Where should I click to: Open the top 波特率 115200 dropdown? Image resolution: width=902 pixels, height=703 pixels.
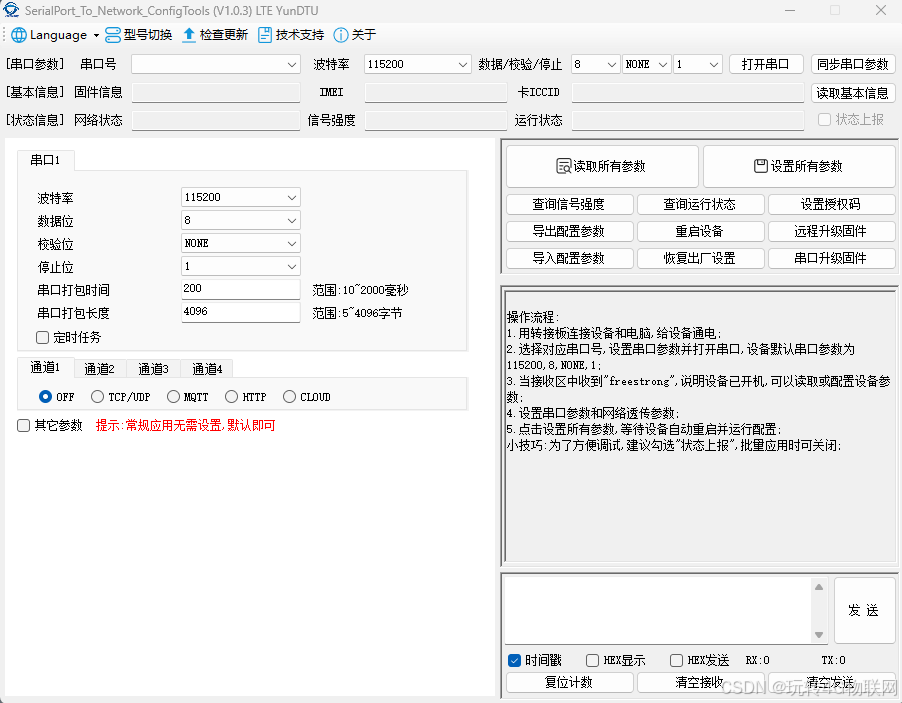pyautogui.click(x=463, y=64)
